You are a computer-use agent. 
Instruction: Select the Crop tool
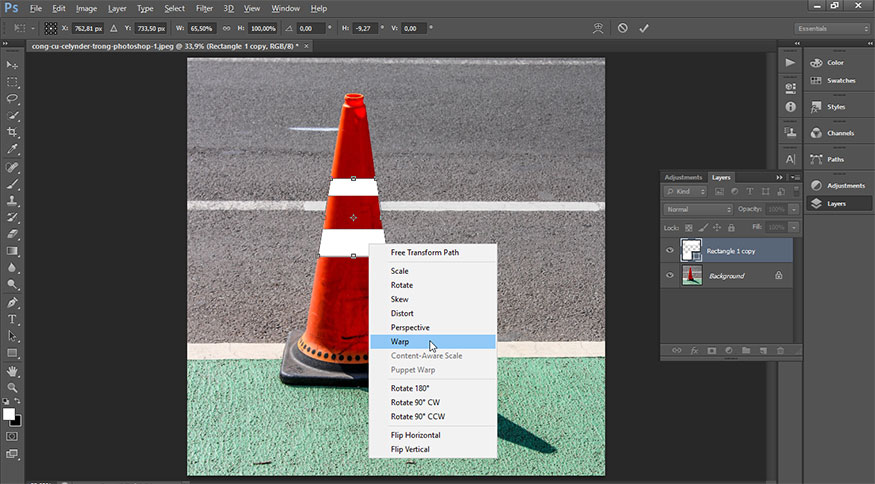click(x=13, y=132)
